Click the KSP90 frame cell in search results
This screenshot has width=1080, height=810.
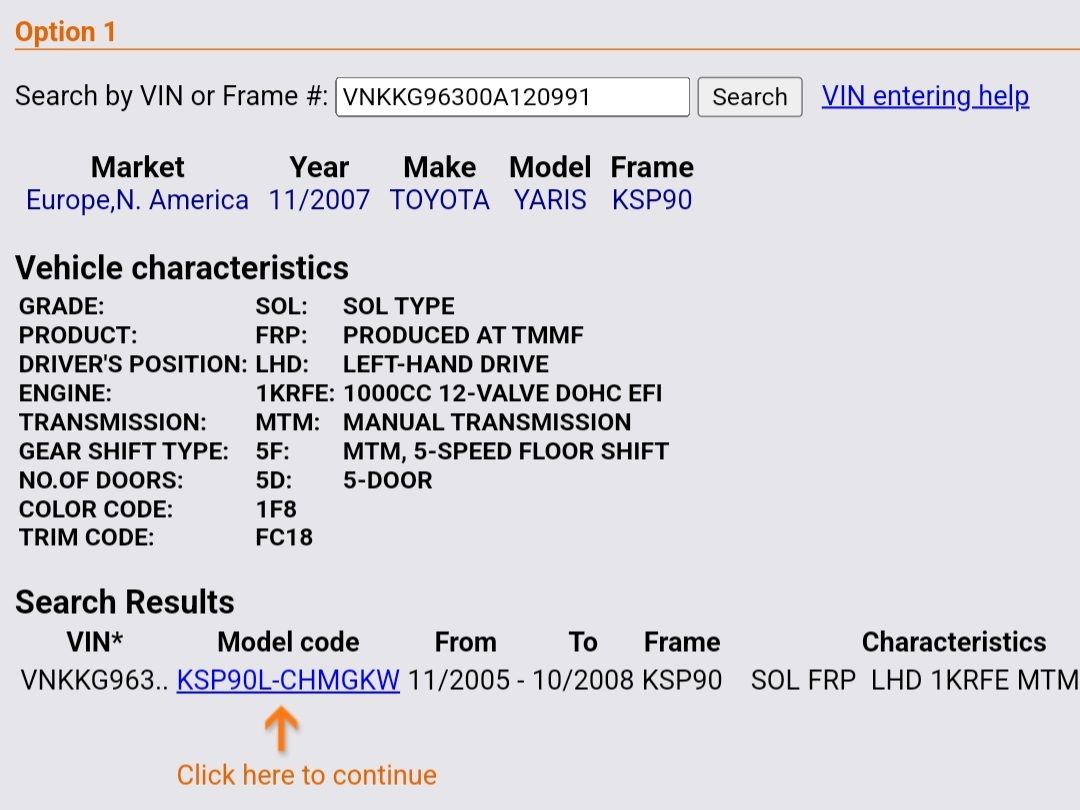(x=682, y=680)
